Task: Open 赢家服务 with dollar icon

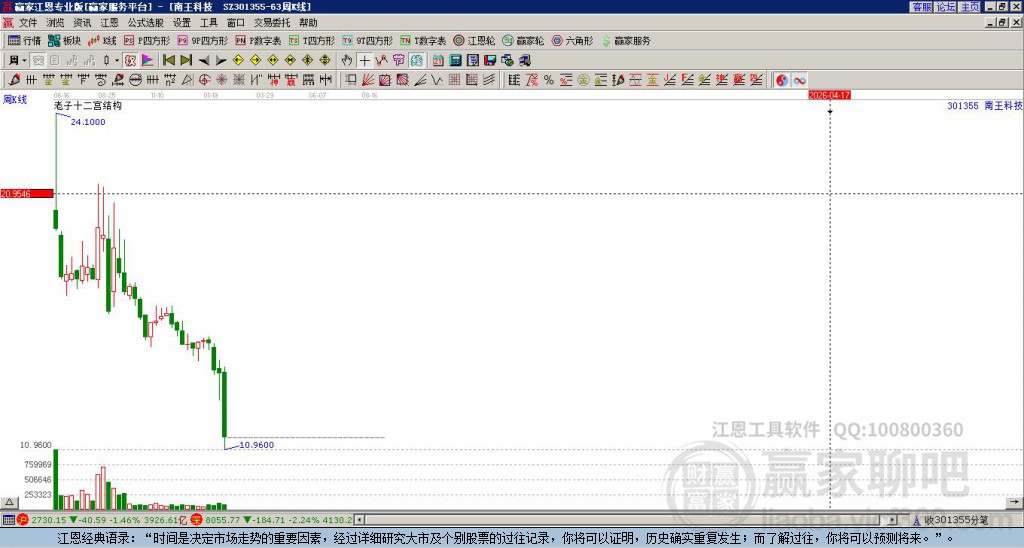Action: pyautogui.click(x=626, y=40)
